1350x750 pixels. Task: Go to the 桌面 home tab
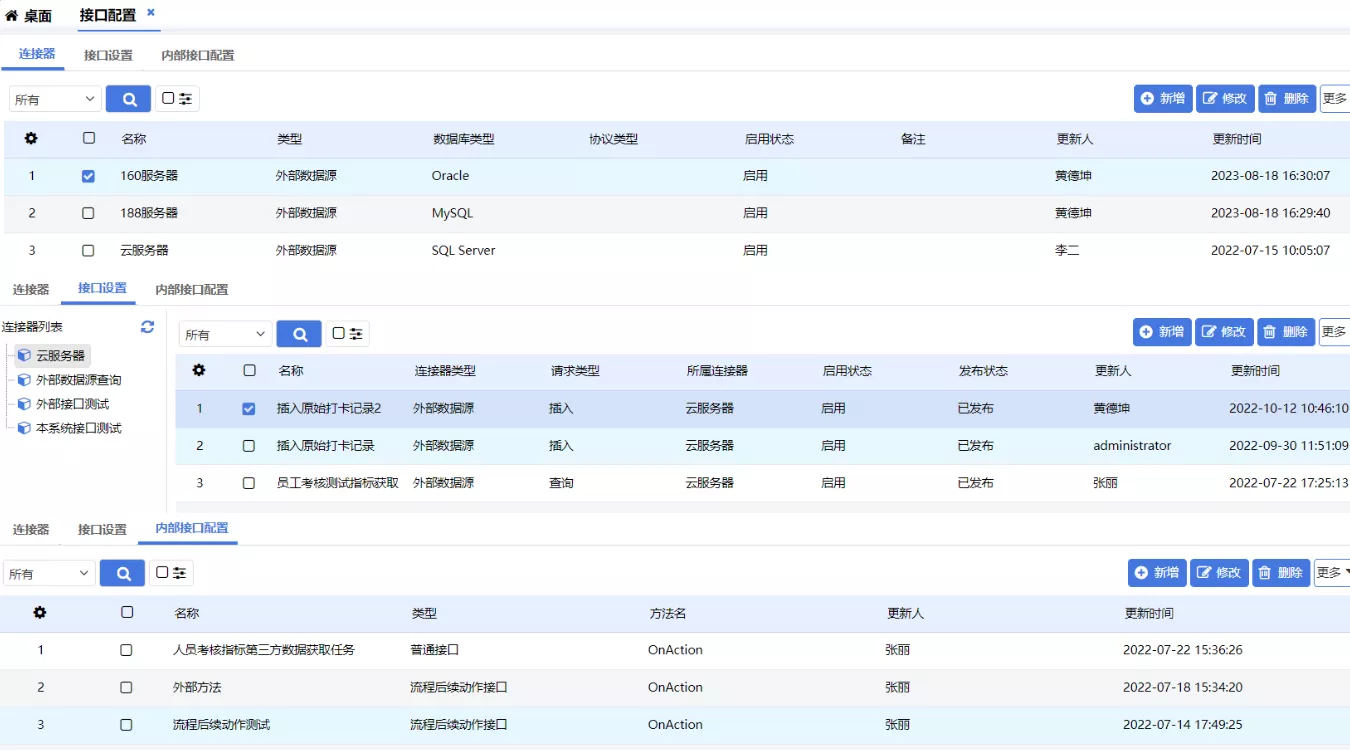point(29,15)
